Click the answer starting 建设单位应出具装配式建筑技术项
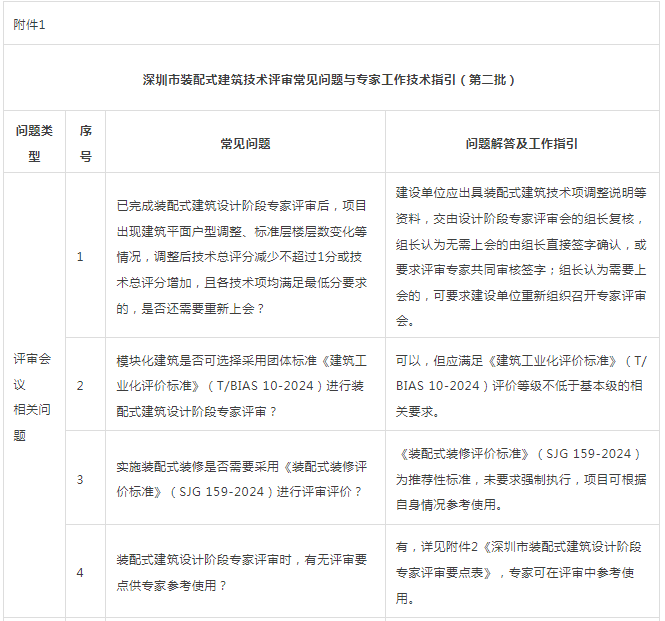The image size is (665, 621). point(521,257)
